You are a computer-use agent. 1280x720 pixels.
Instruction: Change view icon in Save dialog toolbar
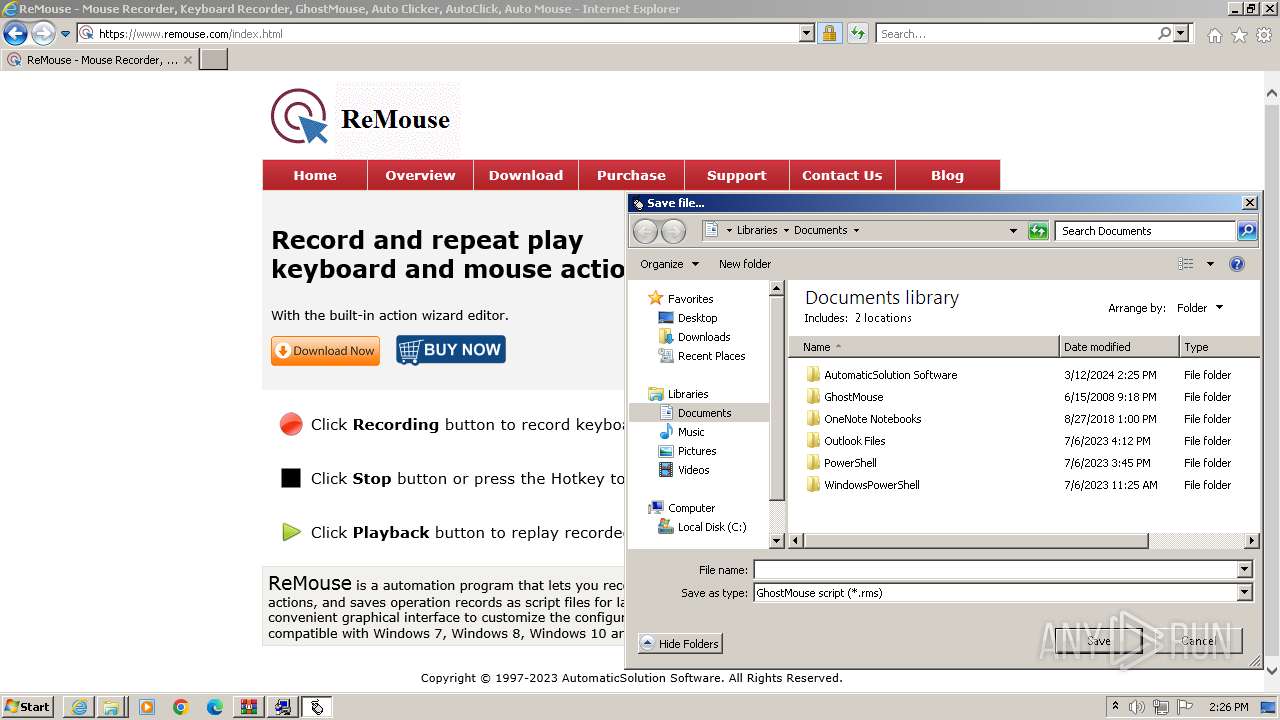pos(1186,264)
